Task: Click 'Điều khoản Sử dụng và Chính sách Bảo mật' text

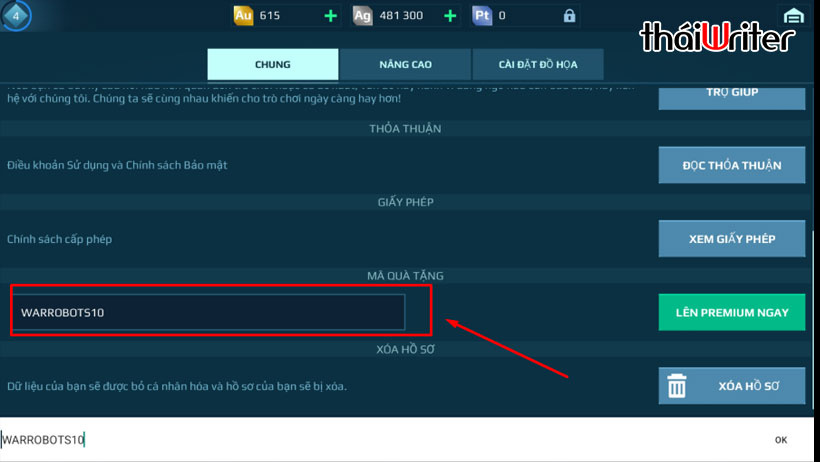Action: 117,165
